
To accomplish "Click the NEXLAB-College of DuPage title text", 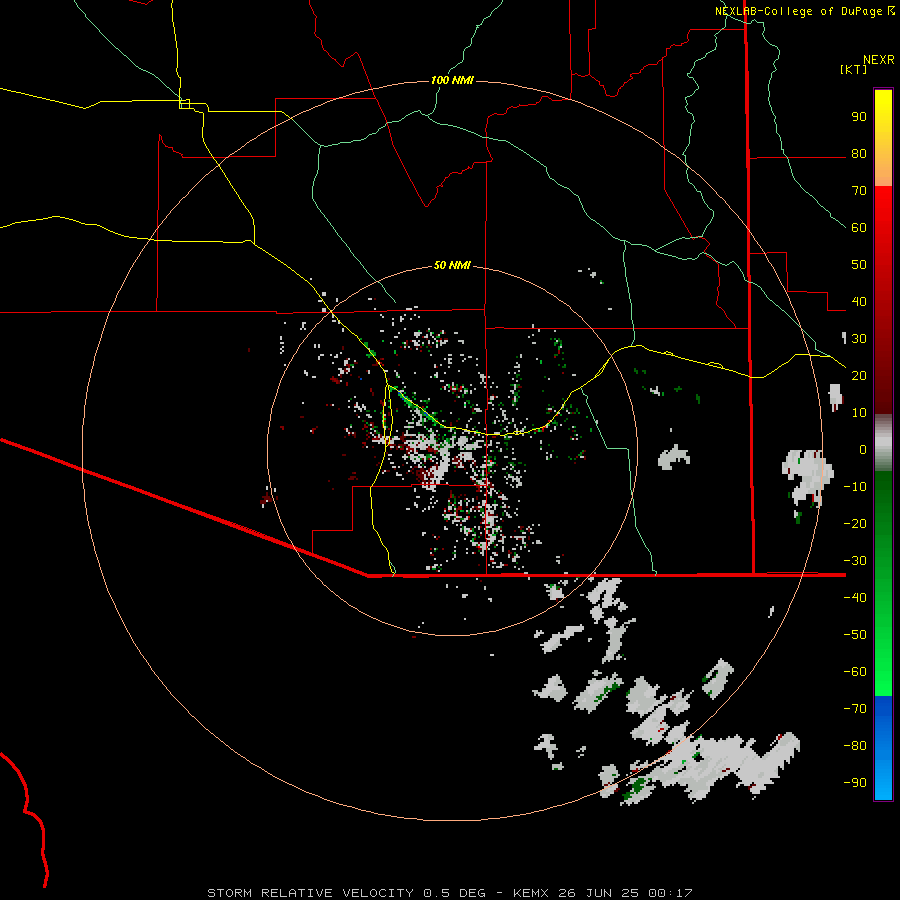I will click(x=798, y=11).
